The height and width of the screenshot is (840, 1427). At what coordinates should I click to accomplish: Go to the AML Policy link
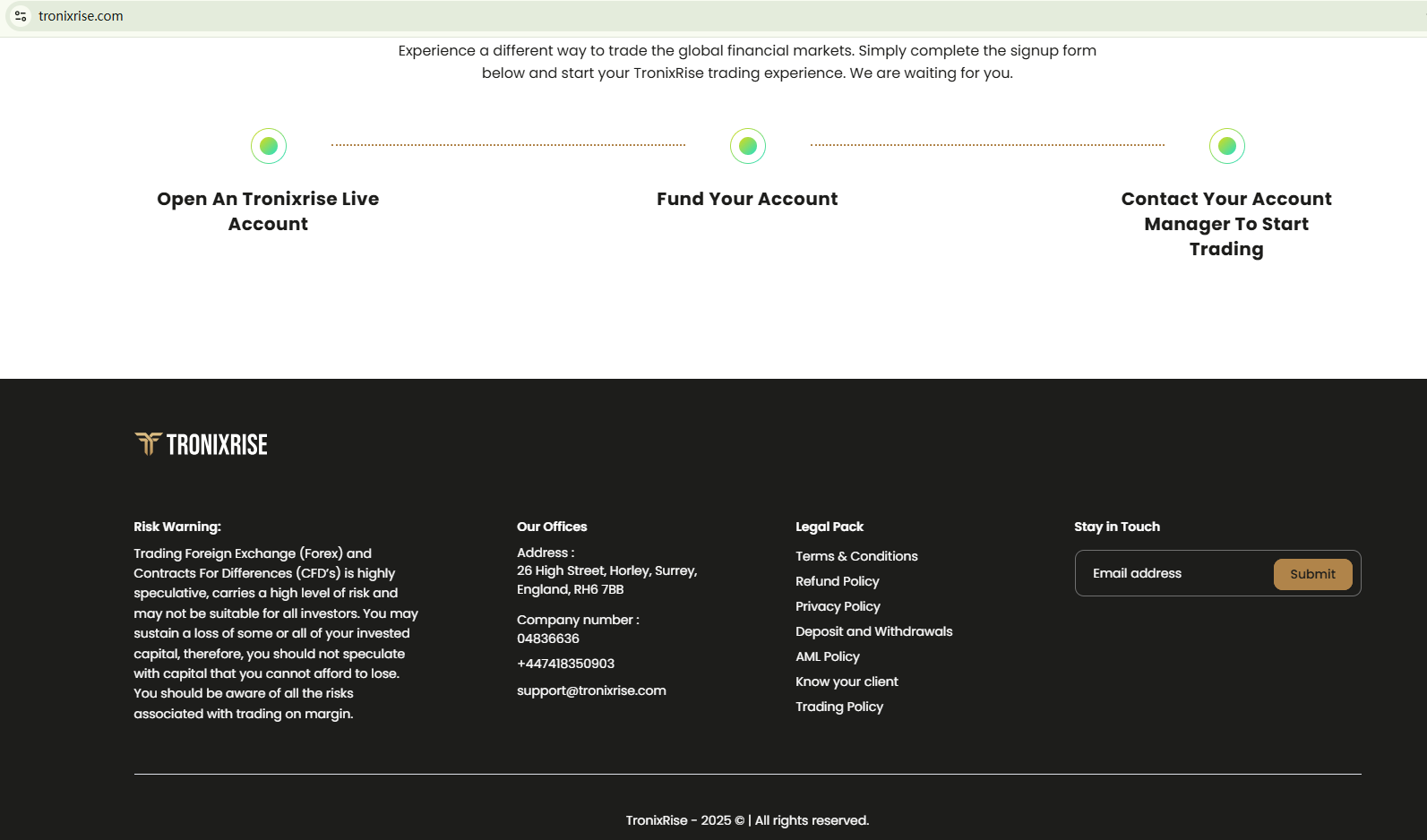(x=828, y=656)
